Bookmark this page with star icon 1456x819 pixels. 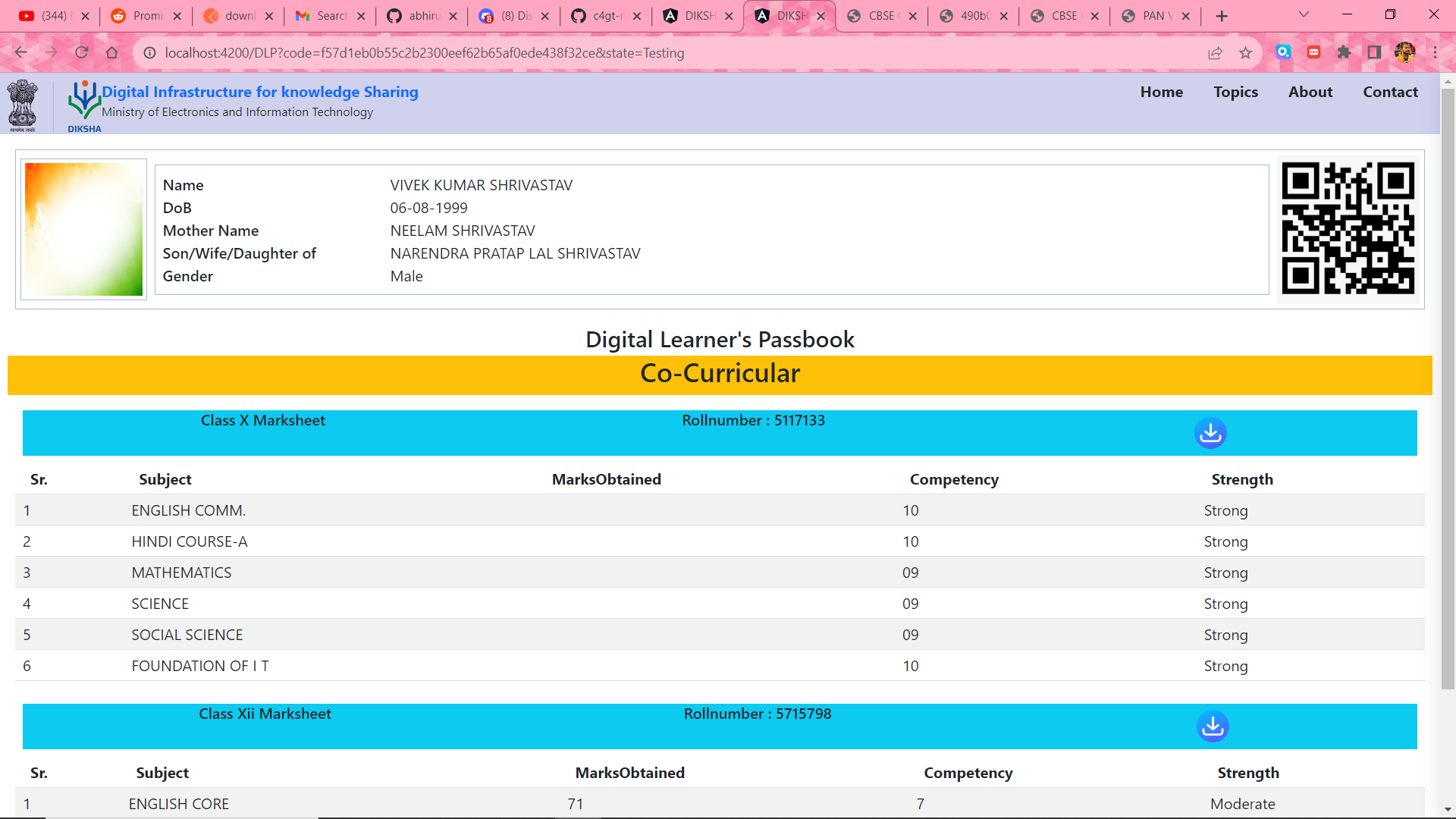click(1245, 53)
